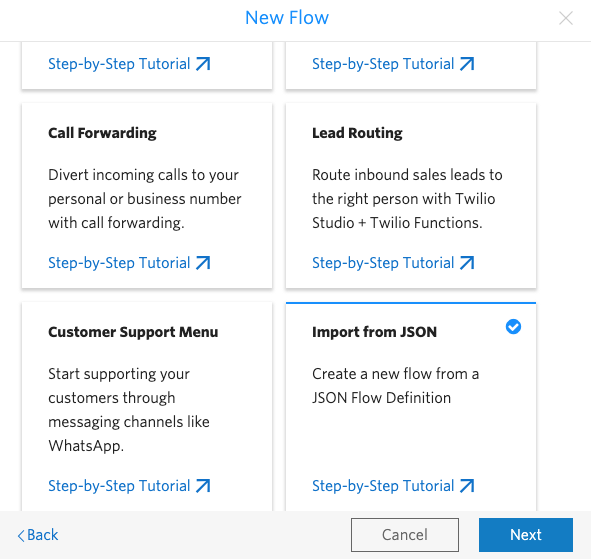The height and width of the screenshot is (559, 591).
Task: Click external arrow icon under Customer Support Menu
Action: [x=203, y=486]
